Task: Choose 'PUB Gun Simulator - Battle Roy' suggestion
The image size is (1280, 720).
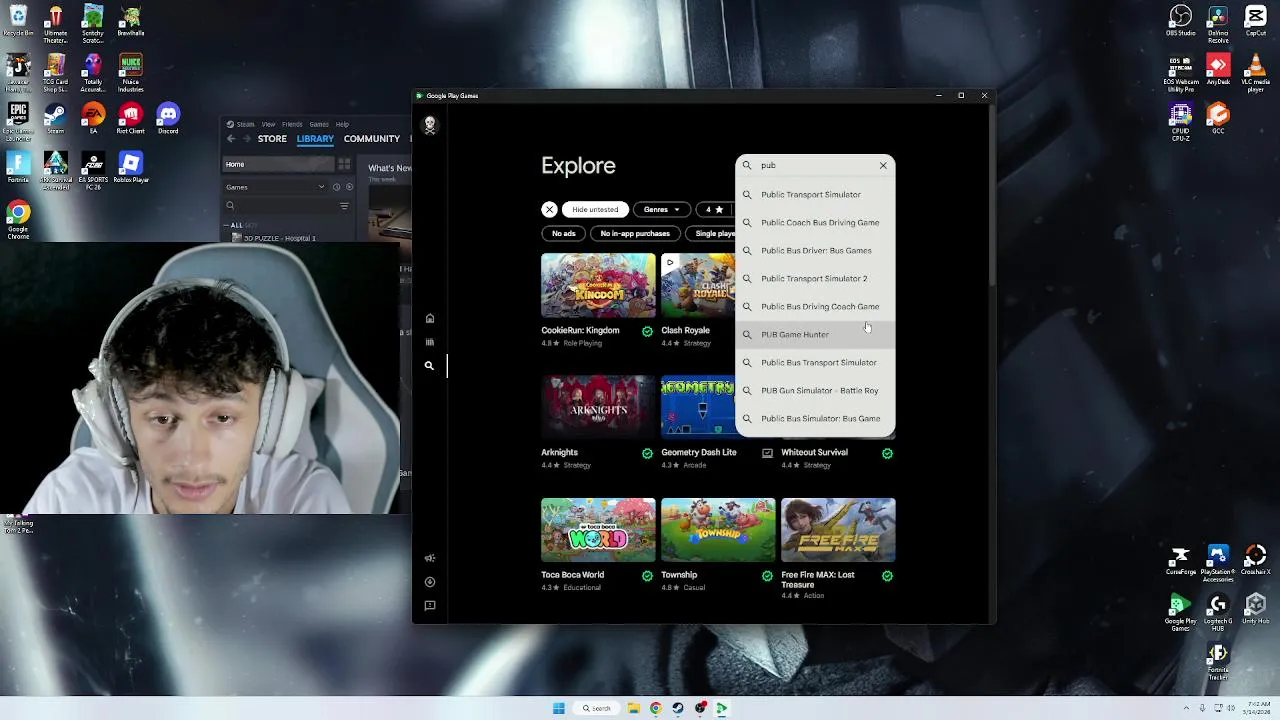Action: (x=815, y=391)
